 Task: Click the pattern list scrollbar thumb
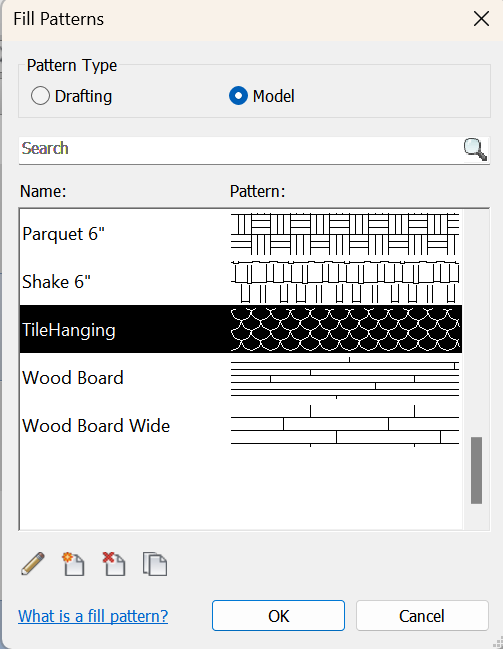tap(477, 470)
